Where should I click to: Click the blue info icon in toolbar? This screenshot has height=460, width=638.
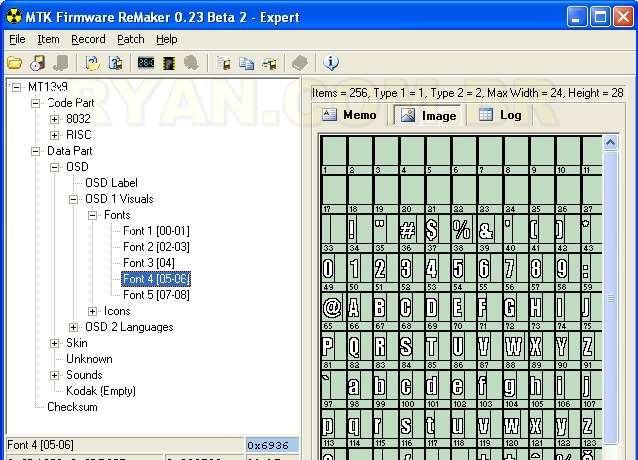click(x=331, y=63)
